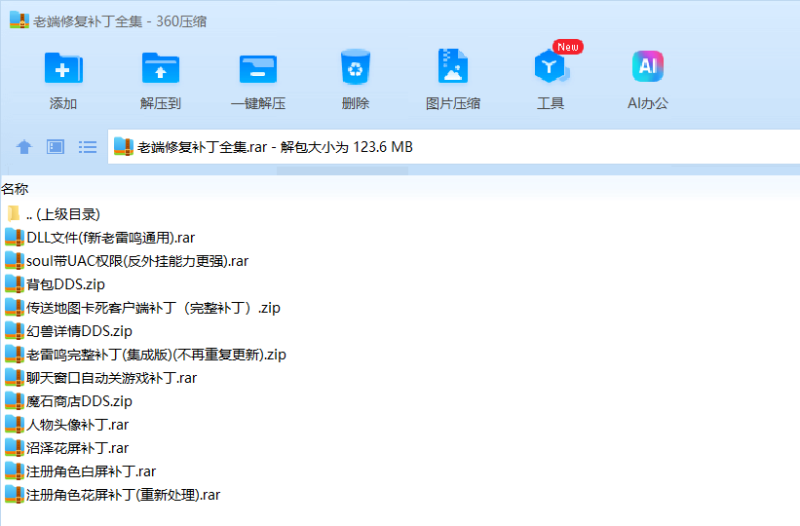Viewport: 800px width, 526px height.
Task: Click the 添加 (Add) toolbar icon
Action: pyautogui.click(x=63, y=68)
